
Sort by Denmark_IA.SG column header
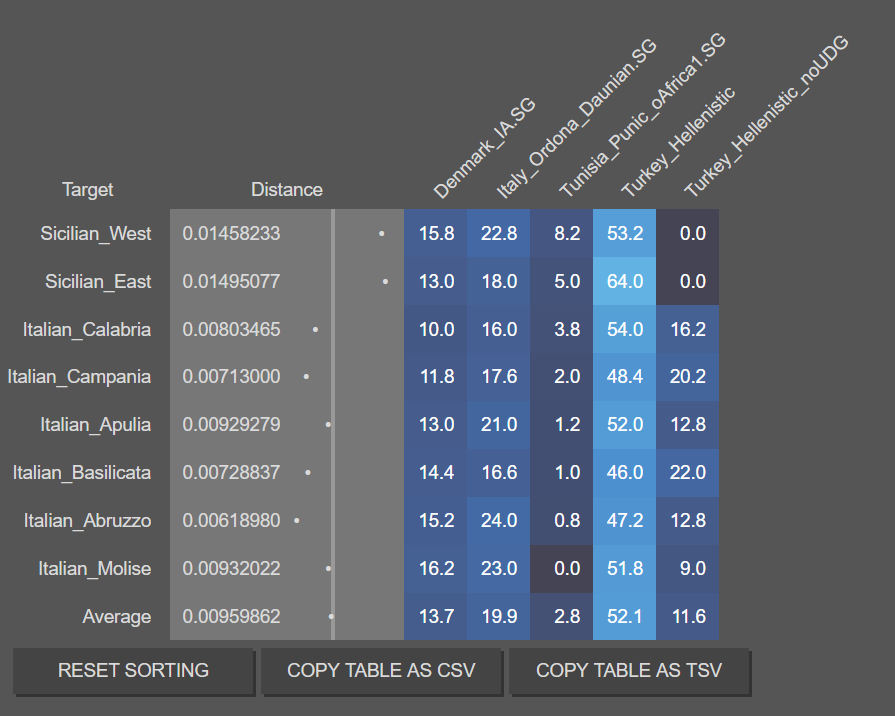pyautogui.click(x=484, y=148)
